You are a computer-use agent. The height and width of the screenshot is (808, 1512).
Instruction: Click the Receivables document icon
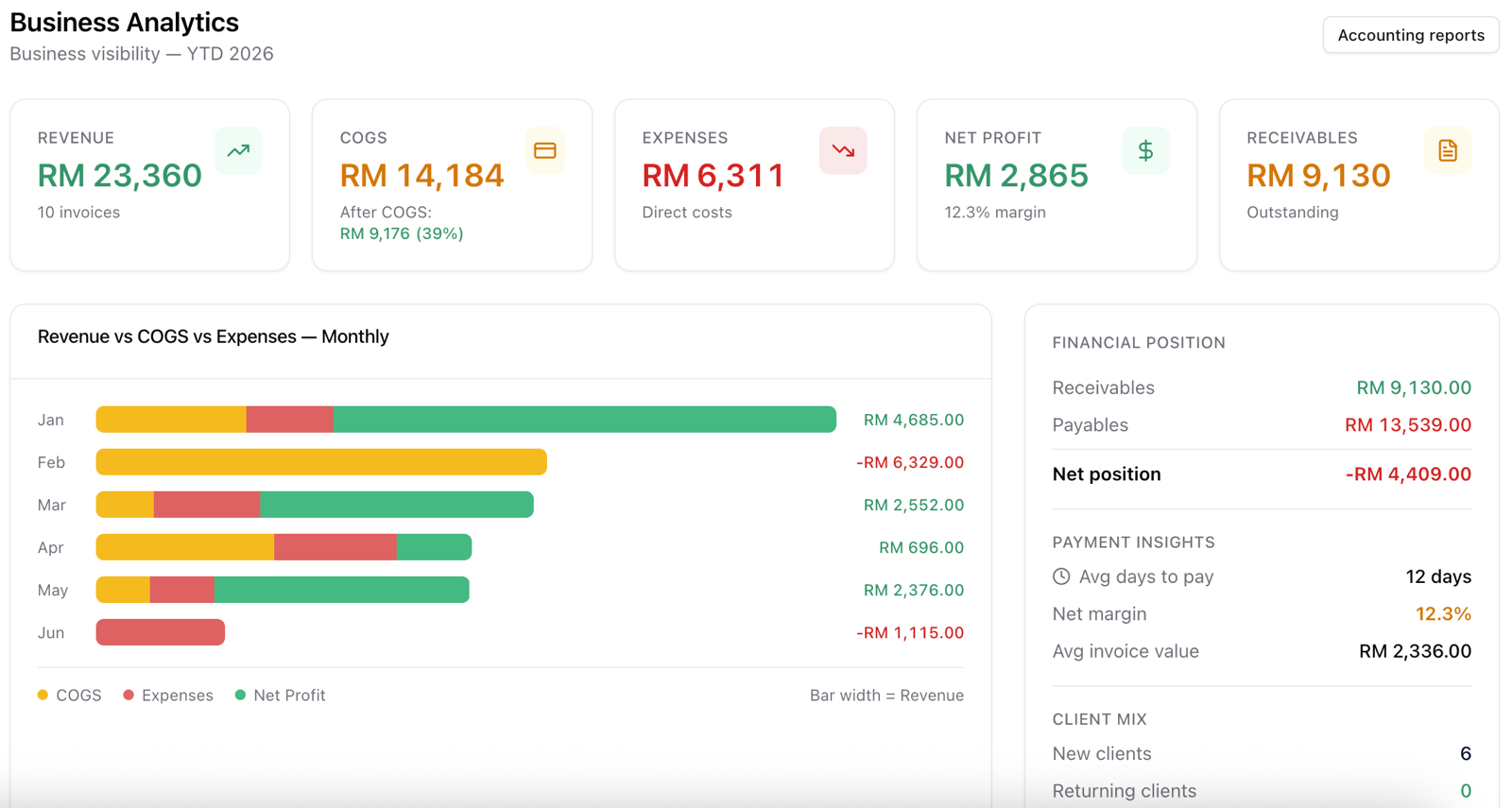click(1448, 150)
